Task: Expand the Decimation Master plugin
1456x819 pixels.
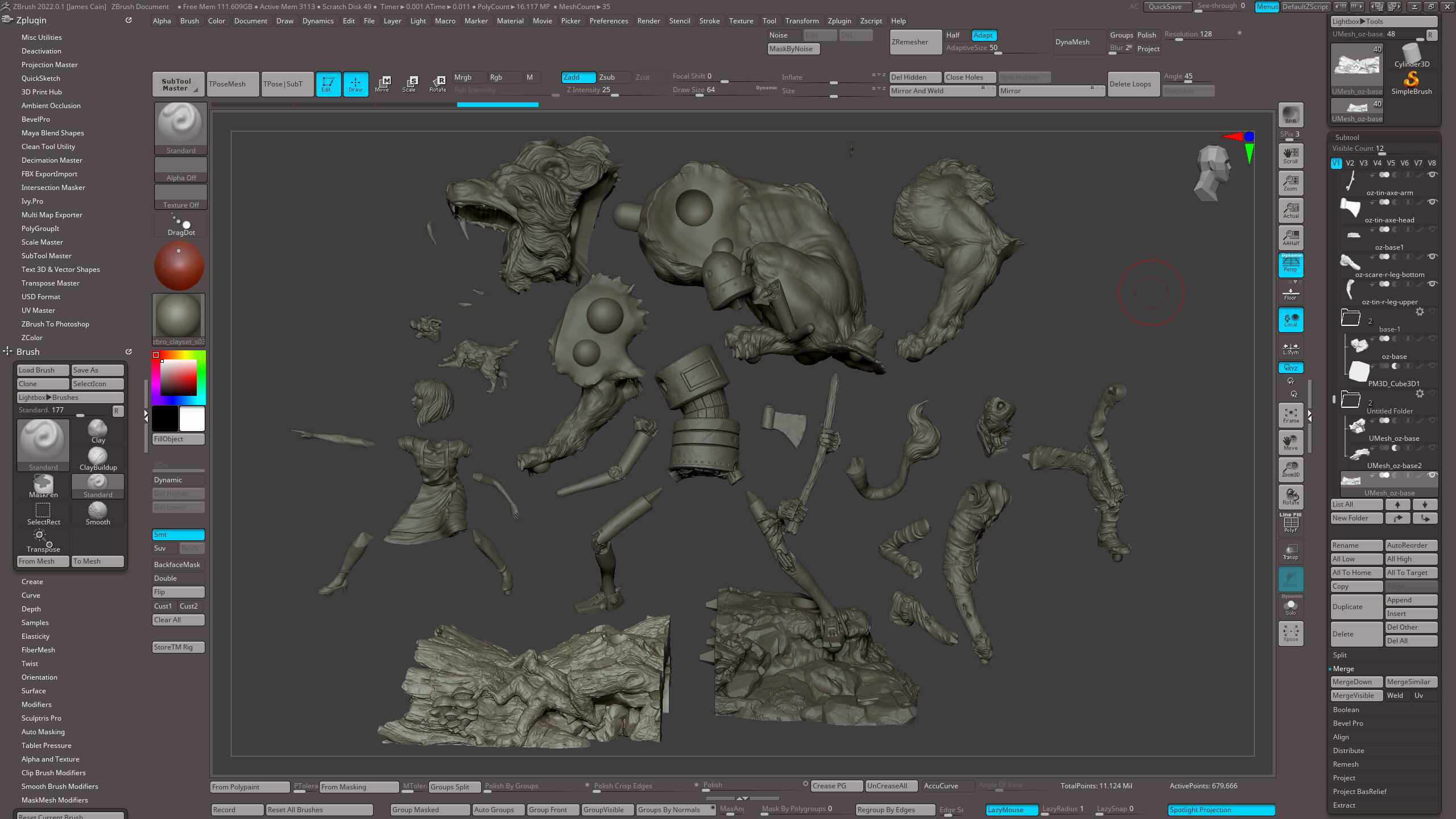Action: [x=52, y=160]
